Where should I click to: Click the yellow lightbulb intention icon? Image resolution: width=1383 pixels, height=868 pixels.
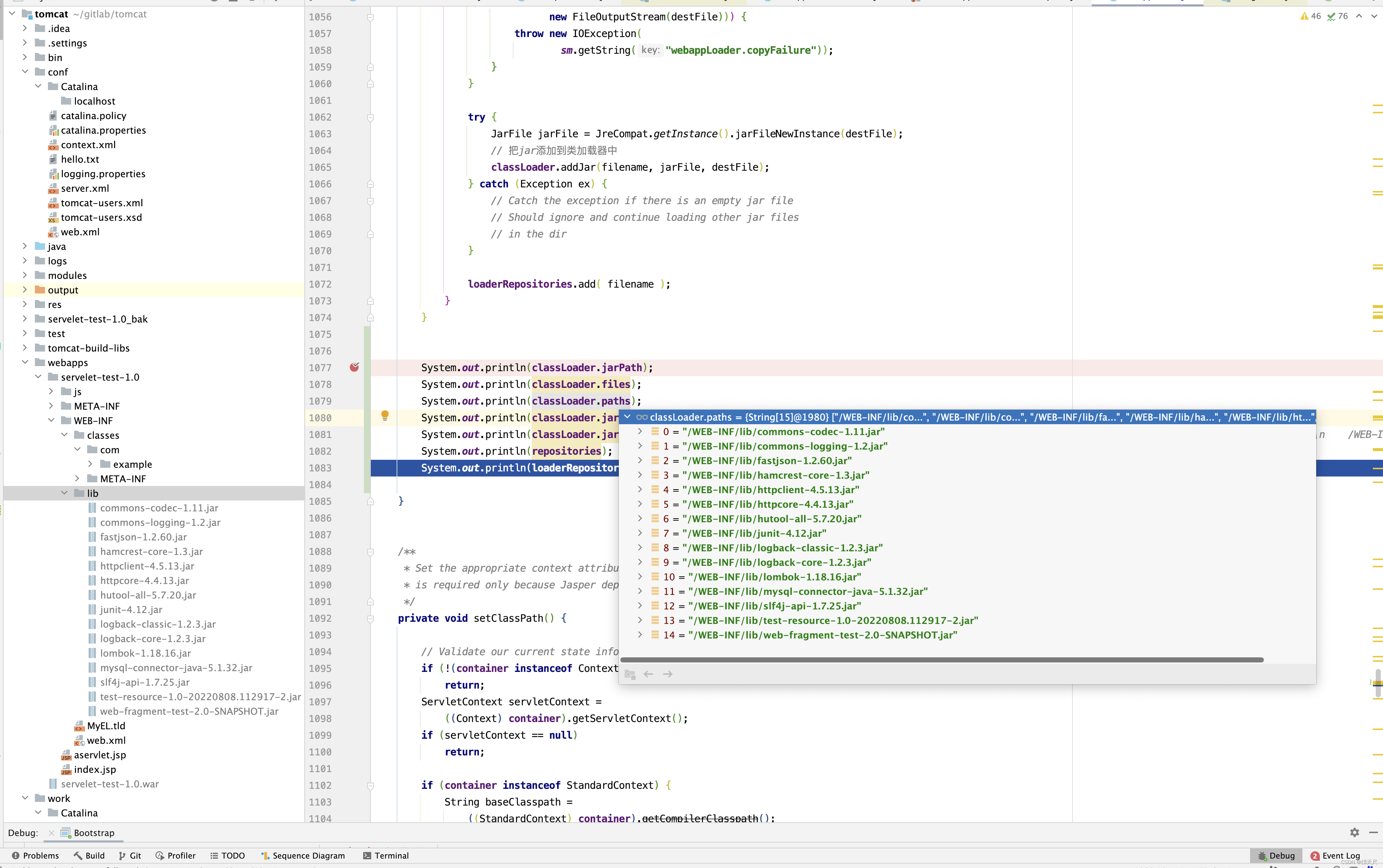tap(385, 415)
